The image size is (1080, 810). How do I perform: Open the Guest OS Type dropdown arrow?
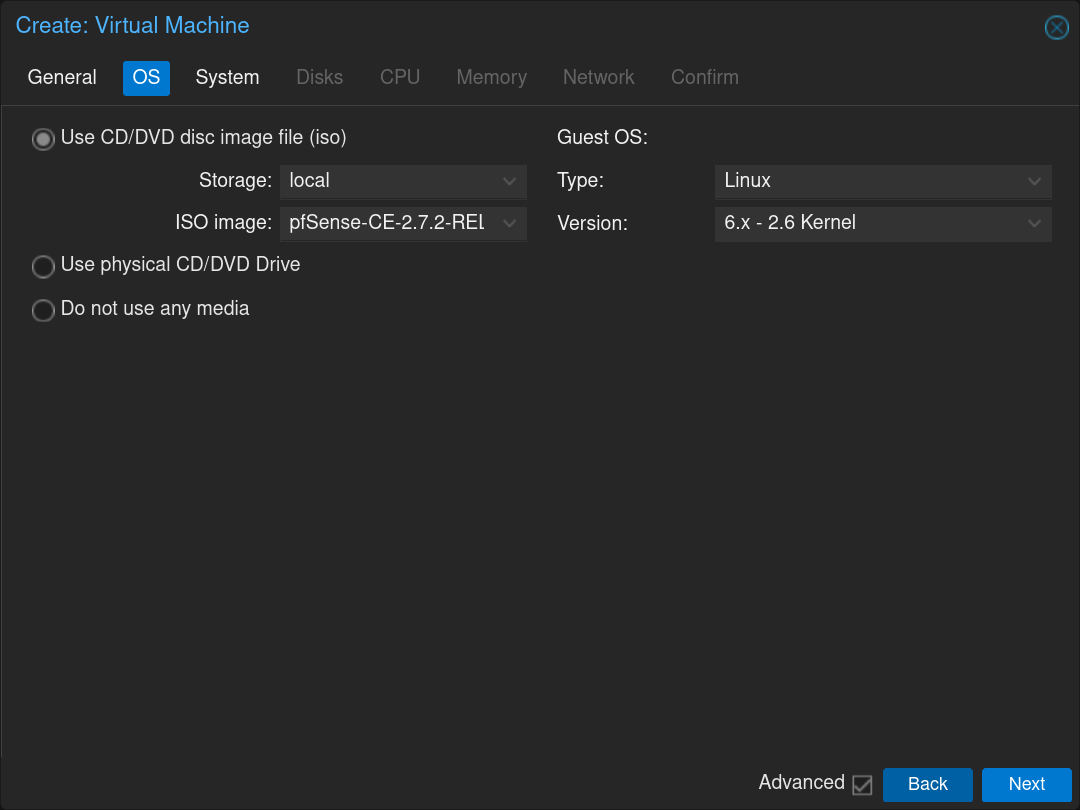pos(1034,181)
